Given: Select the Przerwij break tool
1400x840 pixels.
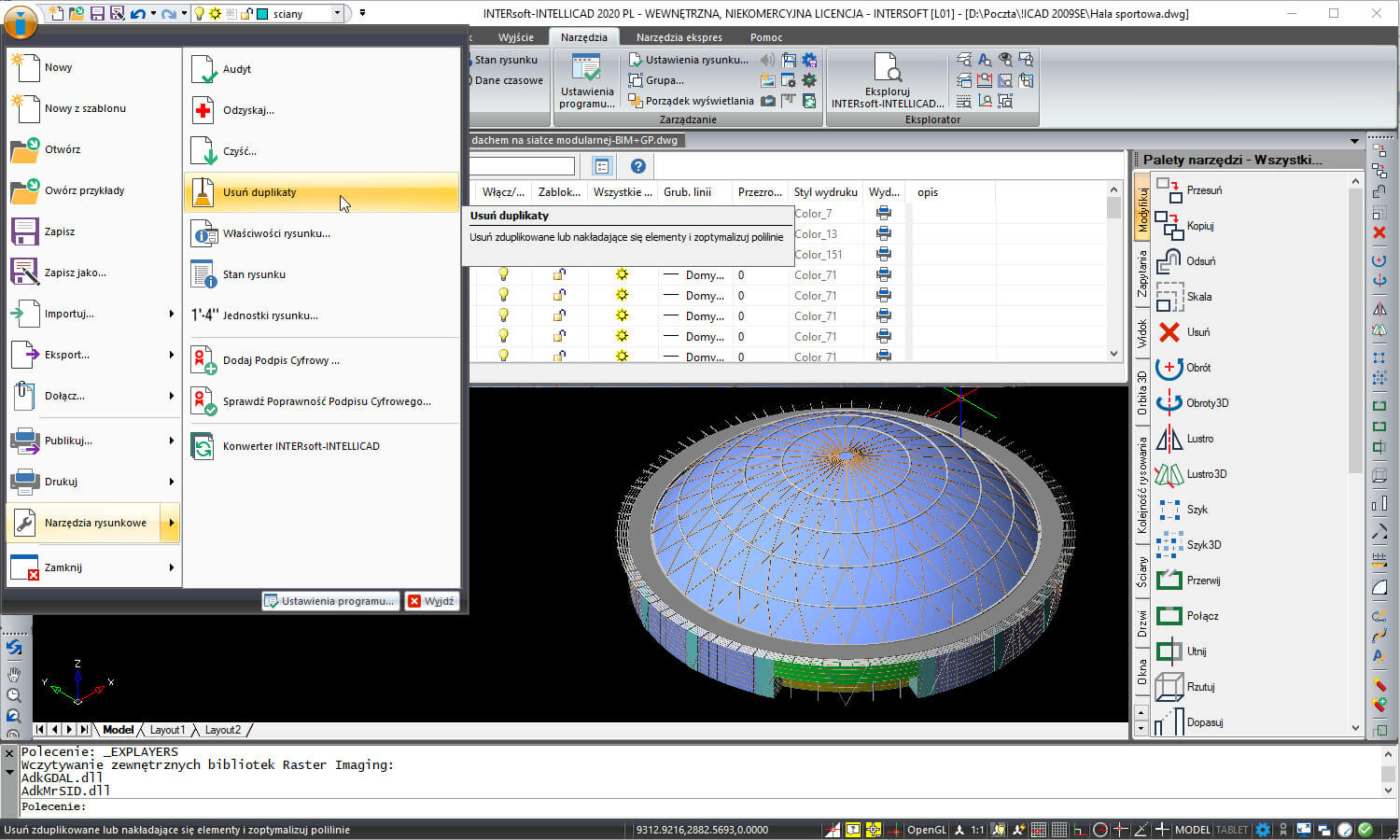Looking at the screenshot, I should click(x=1188, y=581).
